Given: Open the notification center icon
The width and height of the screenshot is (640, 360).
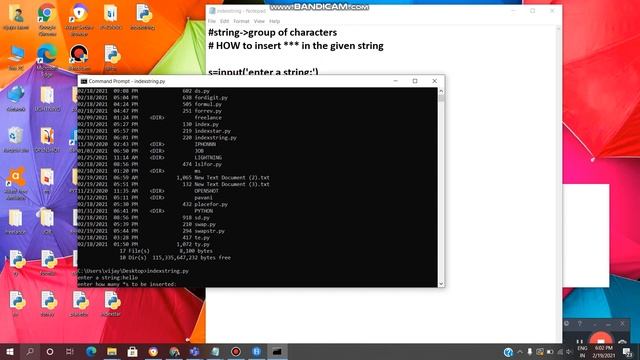Looking at the screenshot, I should point(628,352).
